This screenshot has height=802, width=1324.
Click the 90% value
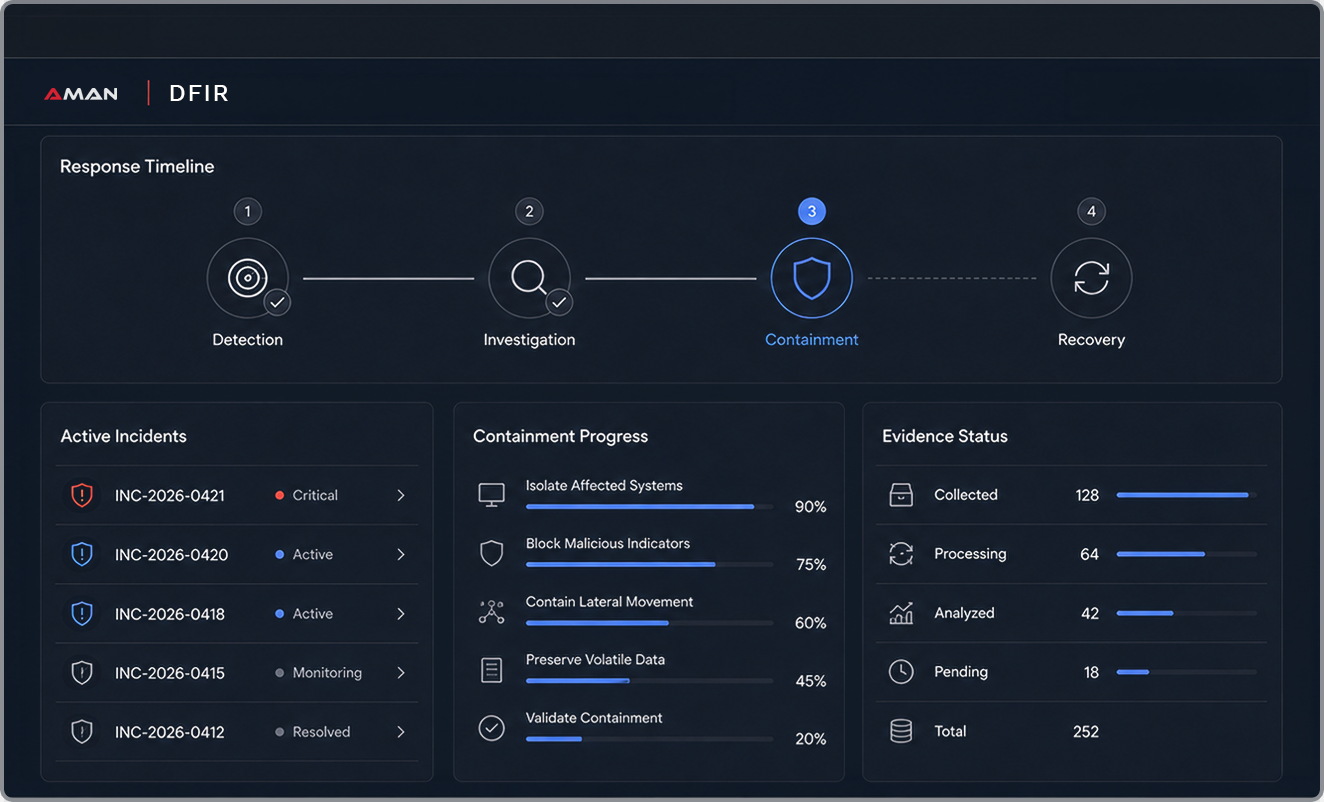pos(810,507)
